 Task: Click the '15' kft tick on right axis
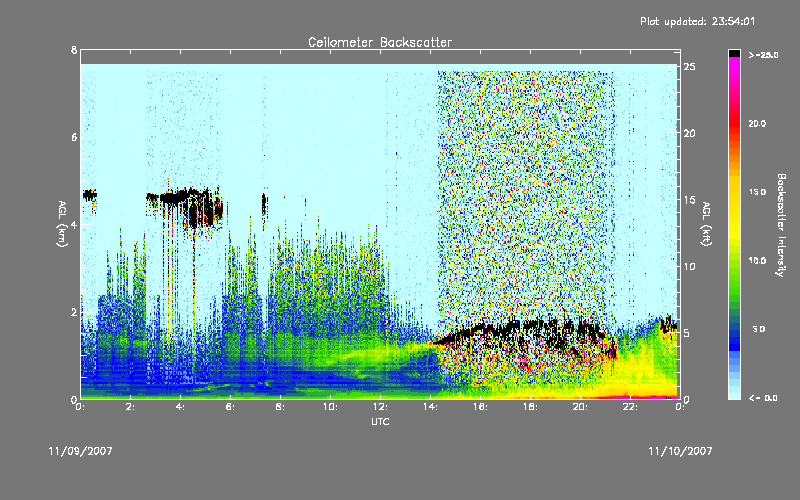tap(690, 199)
